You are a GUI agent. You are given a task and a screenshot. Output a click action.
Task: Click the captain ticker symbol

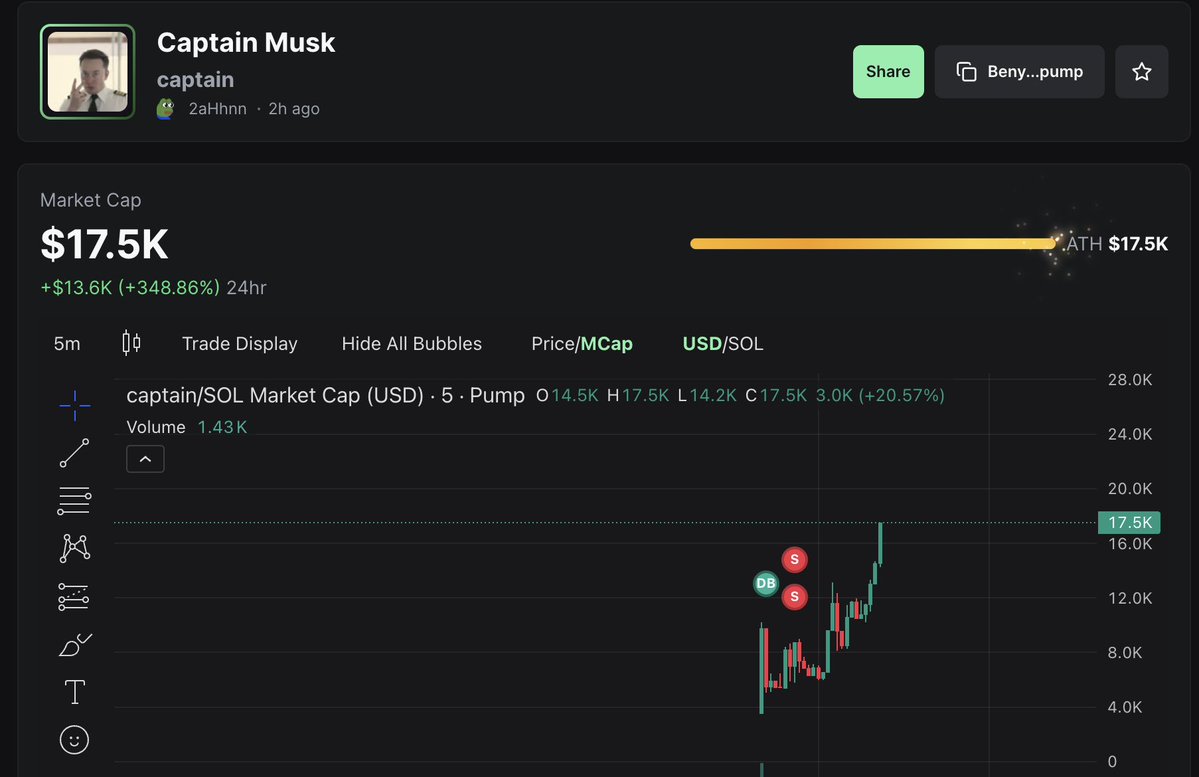(195, 80)
